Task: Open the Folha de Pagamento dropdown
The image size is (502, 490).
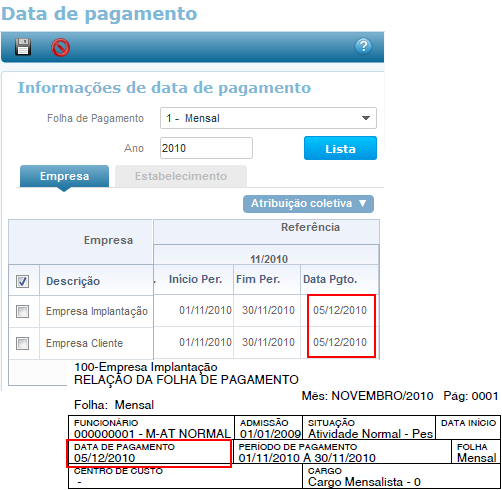Action: tap(268, 118)
